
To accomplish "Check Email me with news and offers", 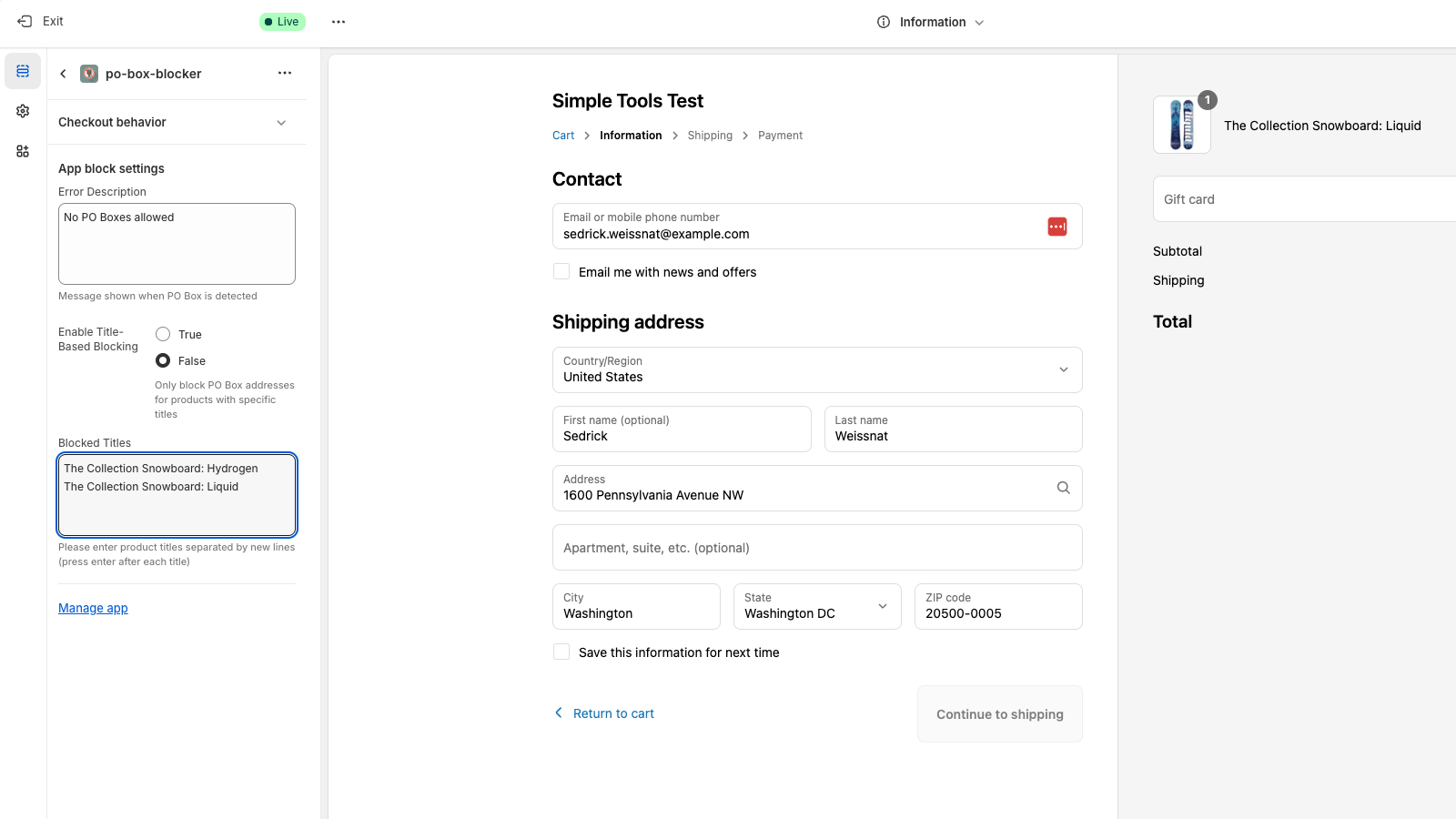I will point(561,271).
